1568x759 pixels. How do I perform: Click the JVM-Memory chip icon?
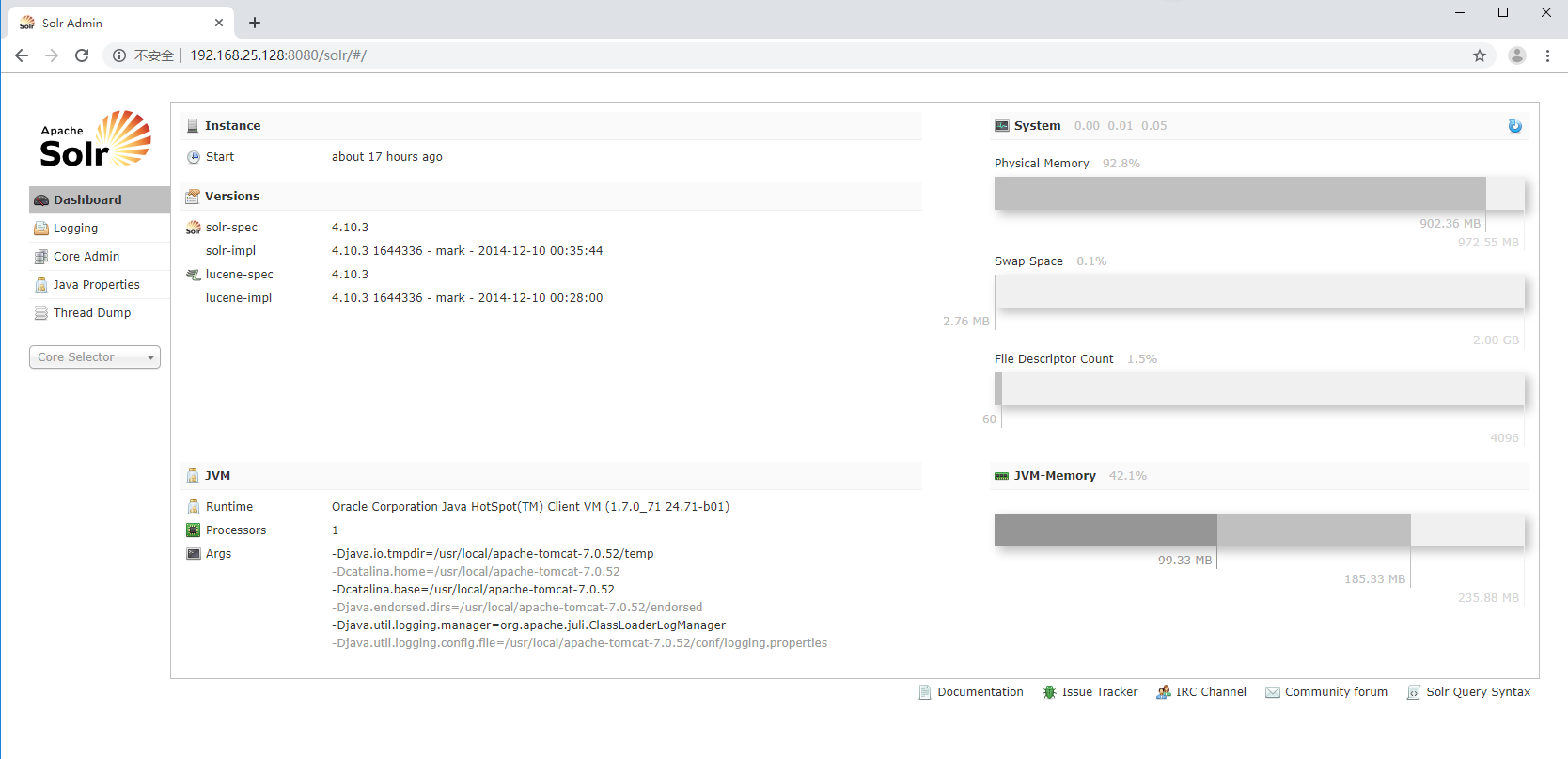pyautogui.click(x=1002, y=476)
